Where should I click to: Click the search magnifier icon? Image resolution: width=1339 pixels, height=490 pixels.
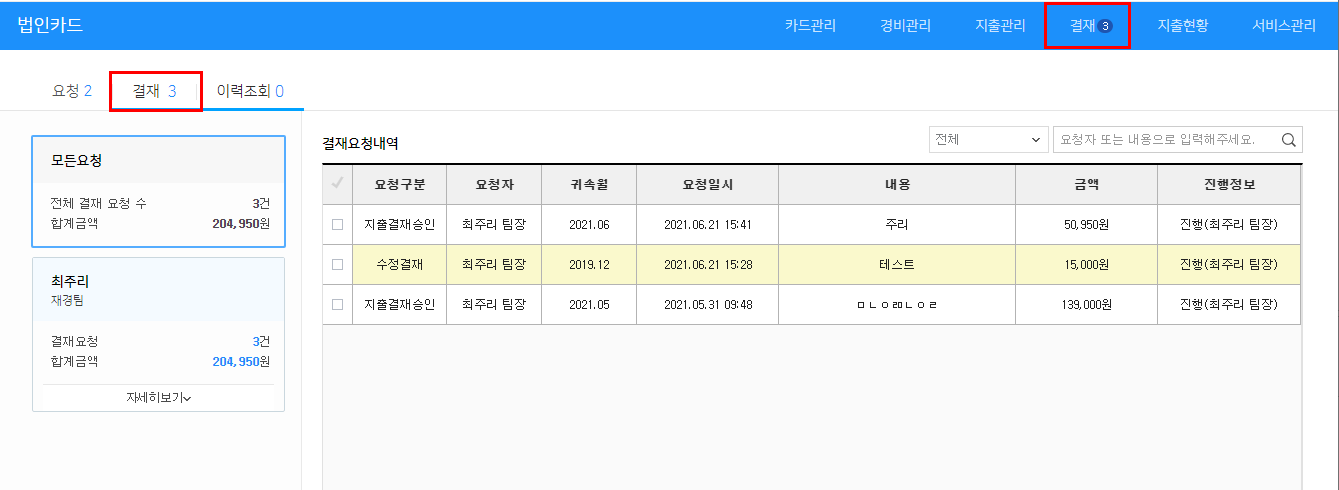coord(1289,140)
